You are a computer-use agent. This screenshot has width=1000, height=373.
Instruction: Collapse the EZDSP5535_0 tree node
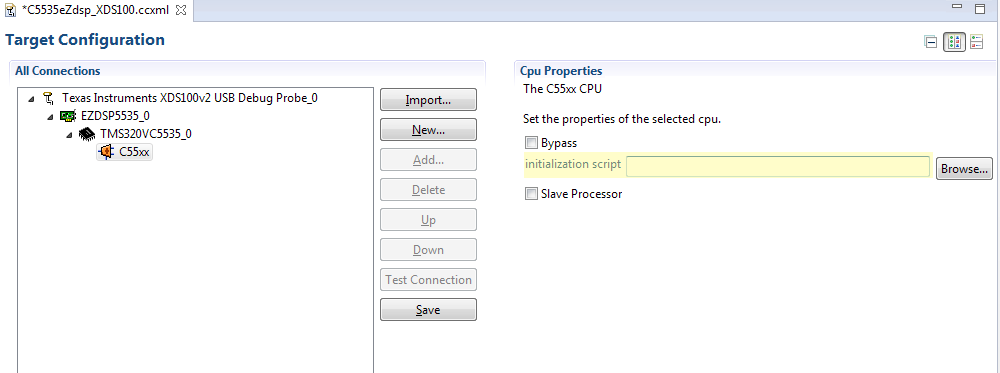tap(51, 117)
